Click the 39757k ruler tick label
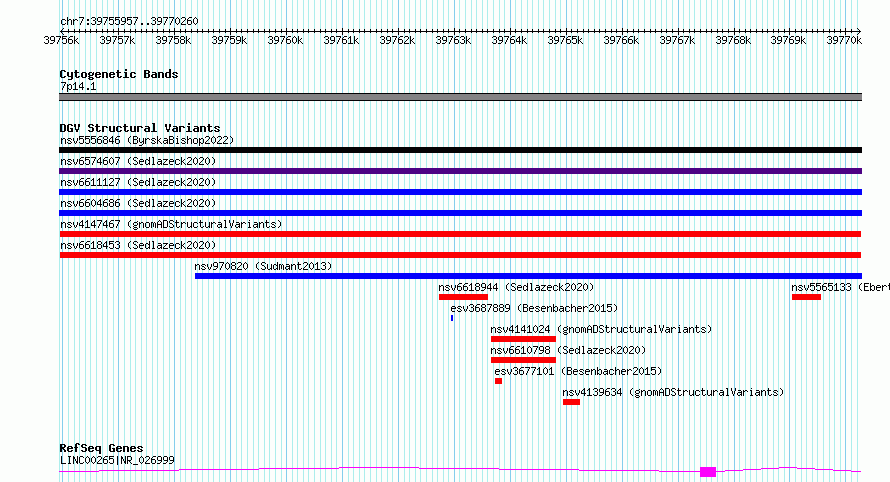The width and height of the screenshot is (890, 482). [x=117, y=40]
